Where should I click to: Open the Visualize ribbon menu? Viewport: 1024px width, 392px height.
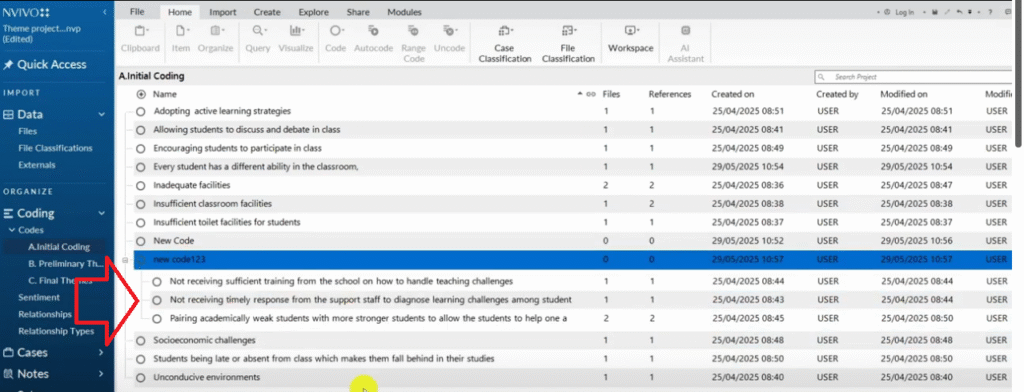(296, 38)
